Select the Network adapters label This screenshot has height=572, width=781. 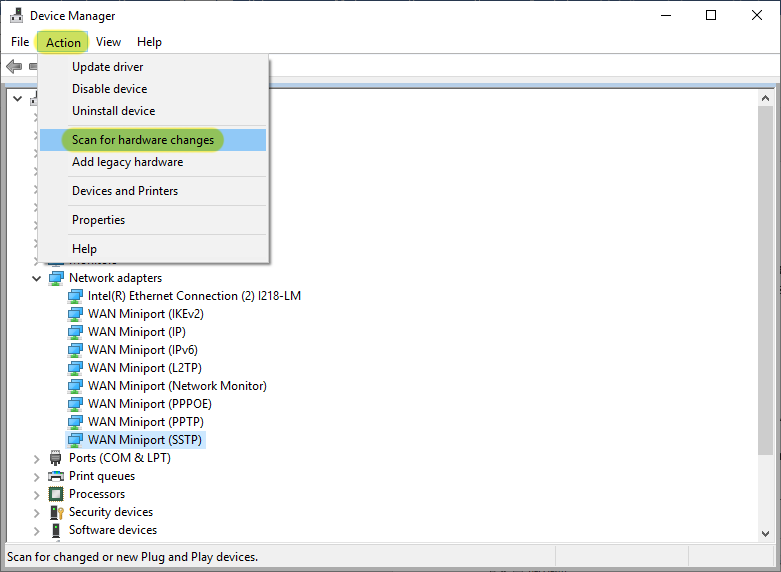[x=116, y=278]
